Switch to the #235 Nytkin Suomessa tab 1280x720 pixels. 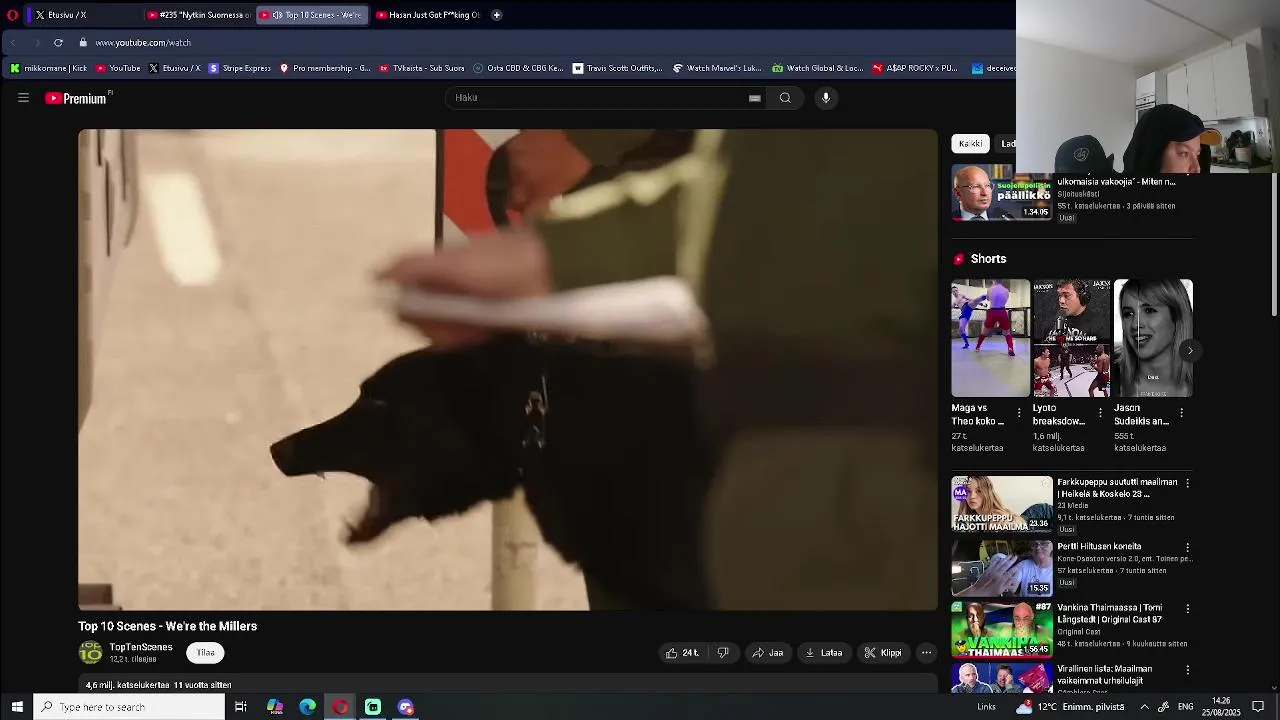pyautogui.click(x=198, y=15)
